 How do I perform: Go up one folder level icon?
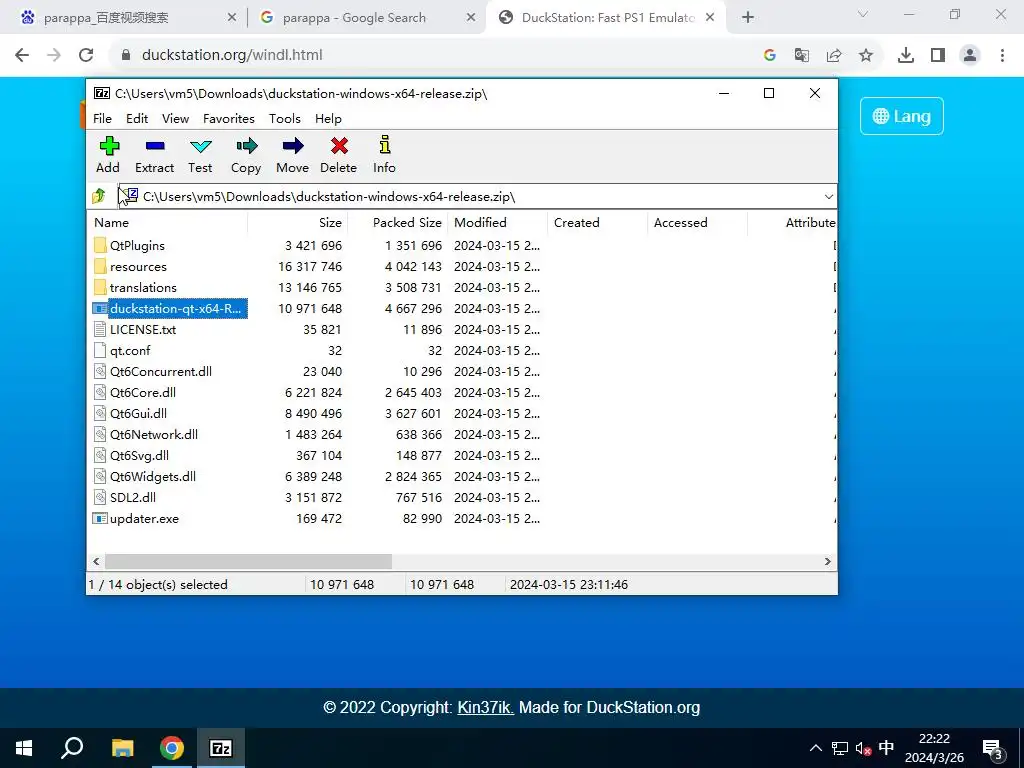click(x=99, y=195)
